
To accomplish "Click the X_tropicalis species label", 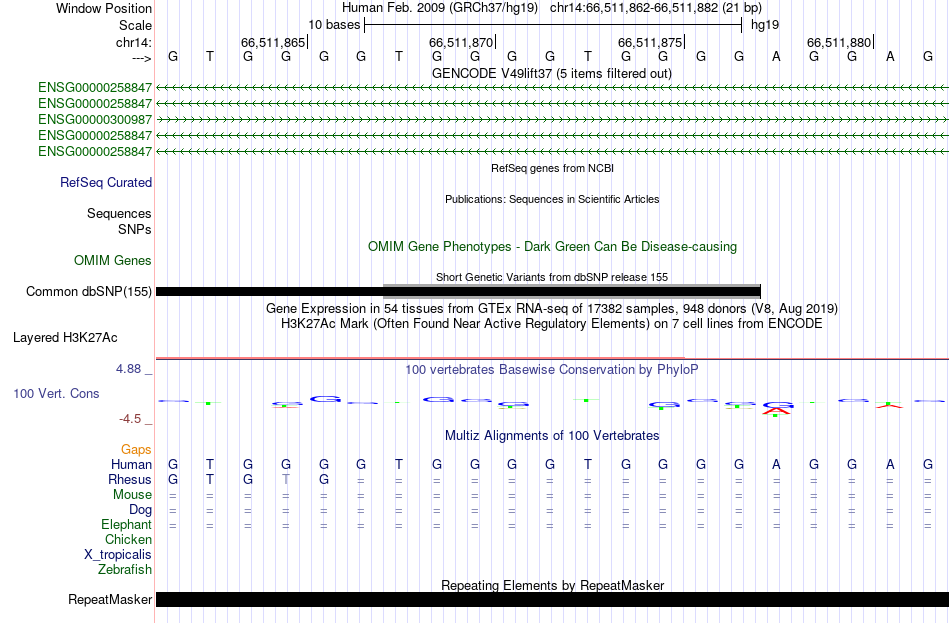I will 118,555.
